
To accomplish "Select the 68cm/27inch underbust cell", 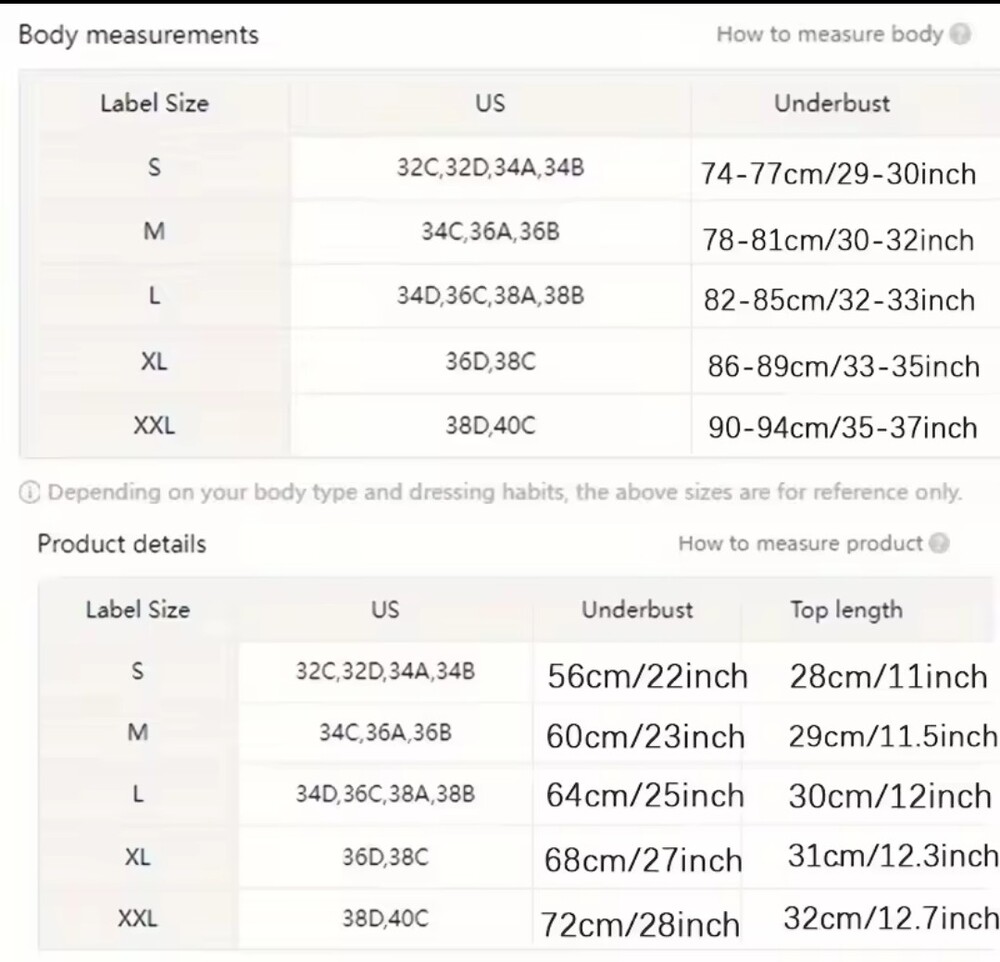I will click(643, 860).
